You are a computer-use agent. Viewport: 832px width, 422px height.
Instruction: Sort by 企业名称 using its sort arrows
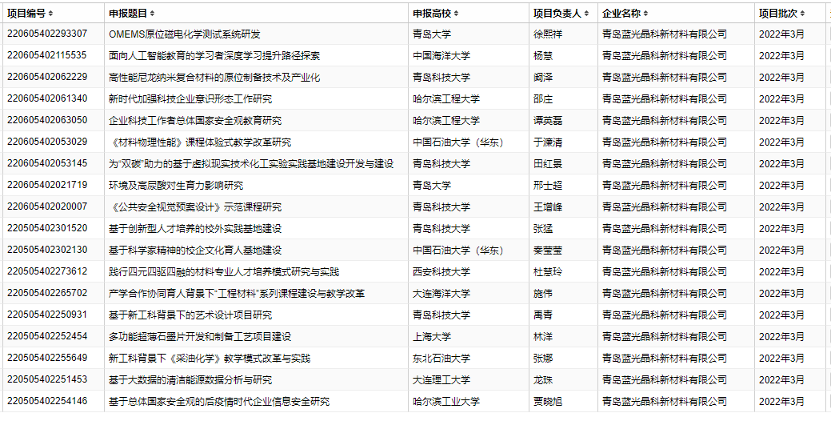(646, 13)
